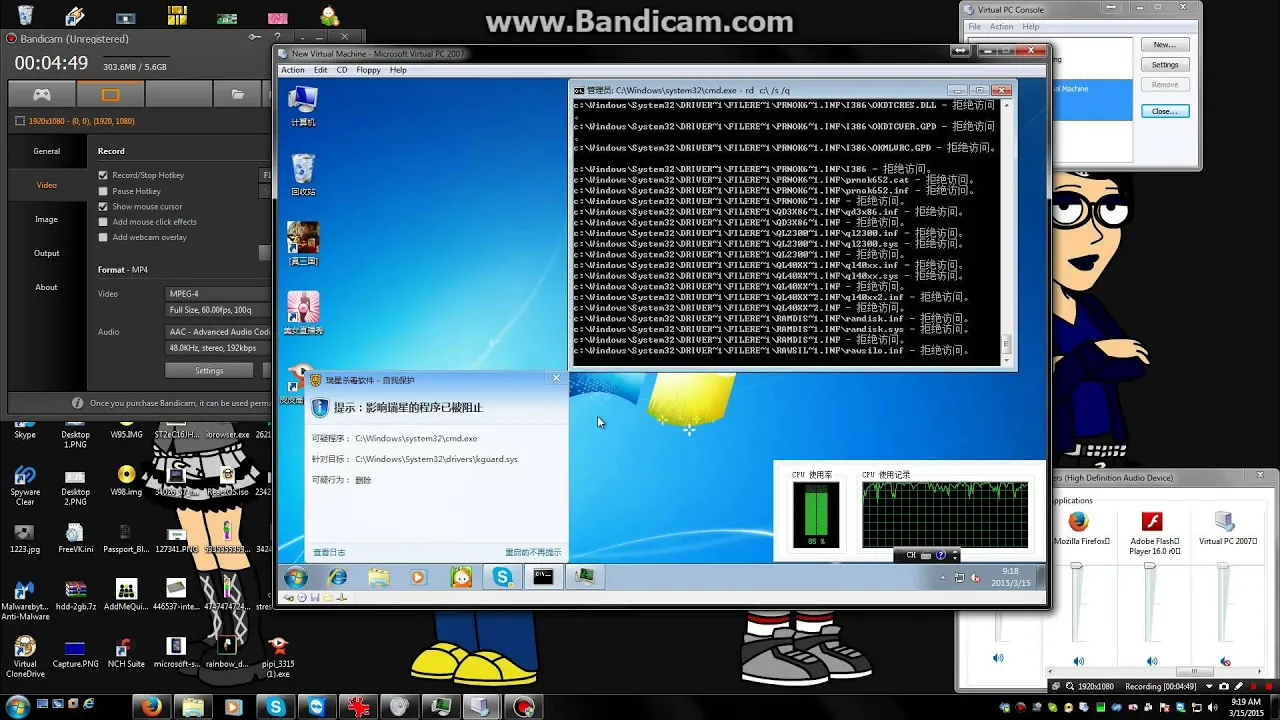Click cmd window in guest taskbar
The image size is (1280, 720).
(x=543, y=577)
